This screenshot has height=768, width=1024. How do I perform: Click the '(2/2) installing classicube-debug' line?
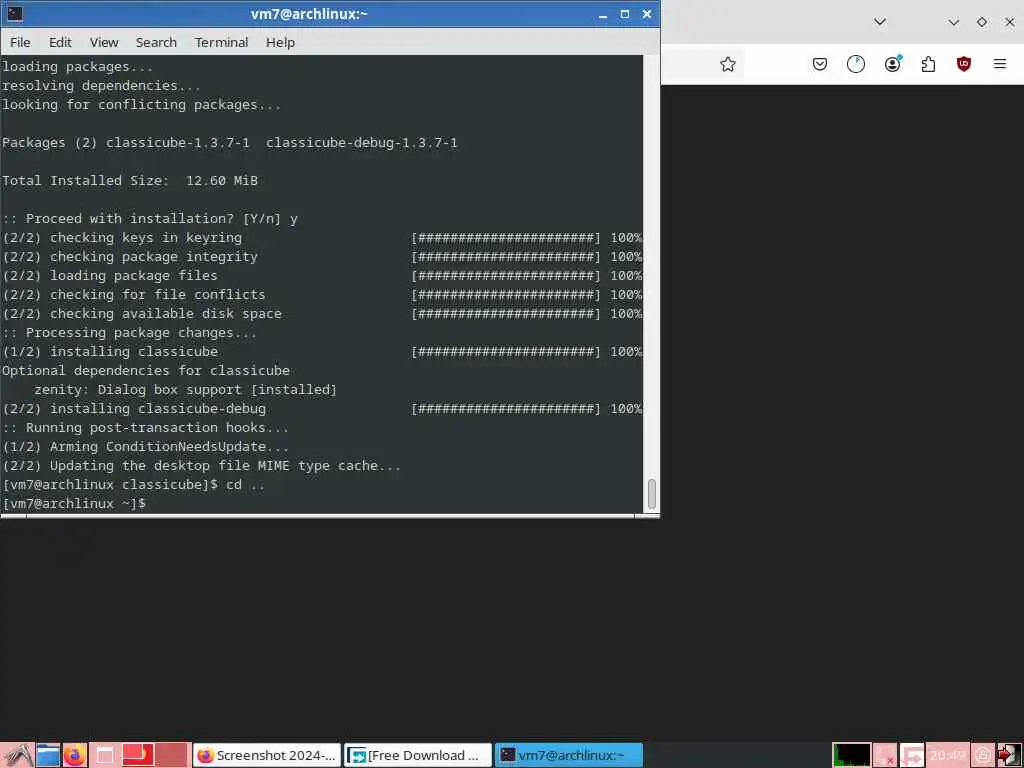pos(134,409)
